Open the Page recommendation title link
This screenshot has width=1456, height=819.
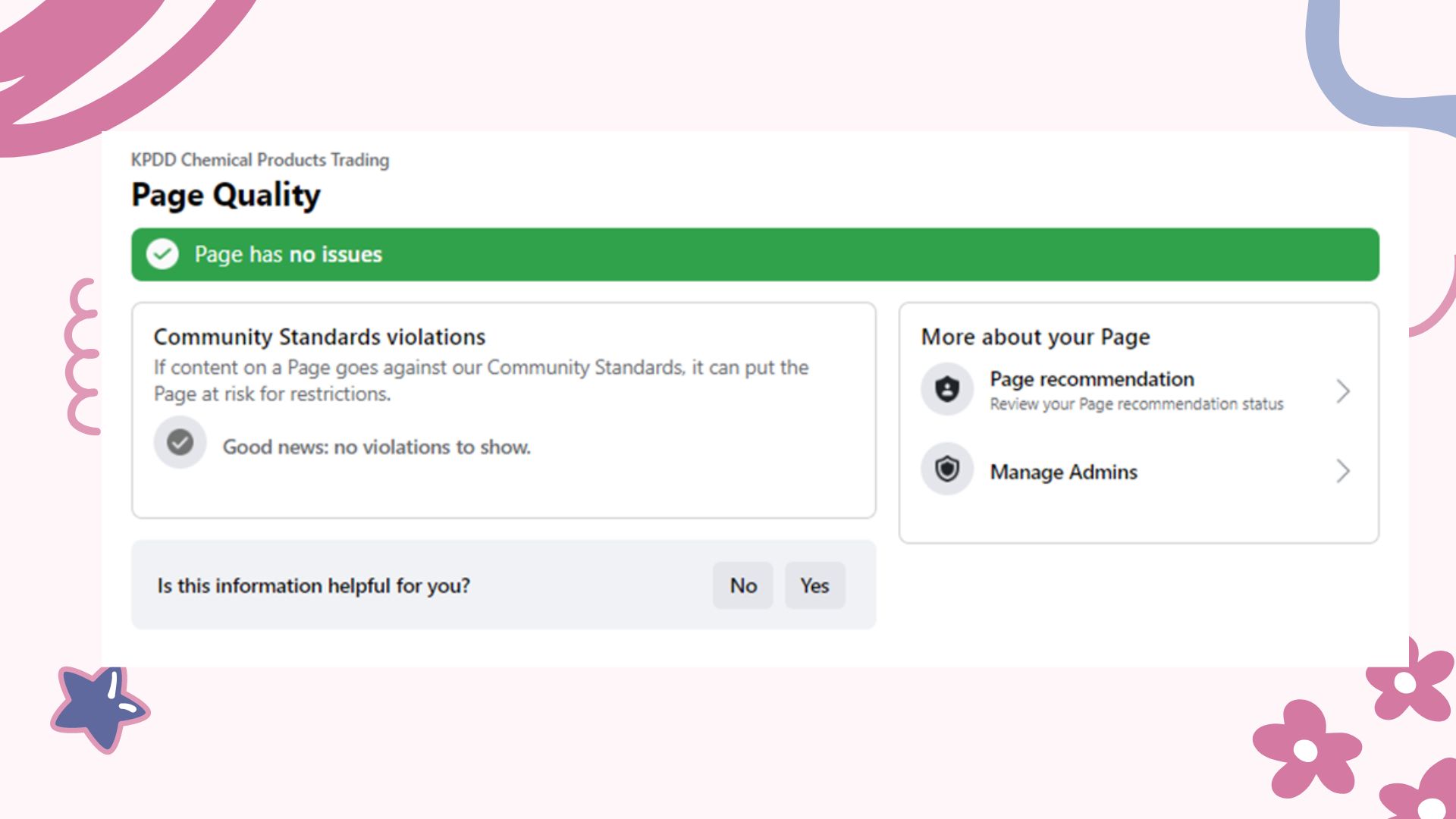coord(1091,379)
